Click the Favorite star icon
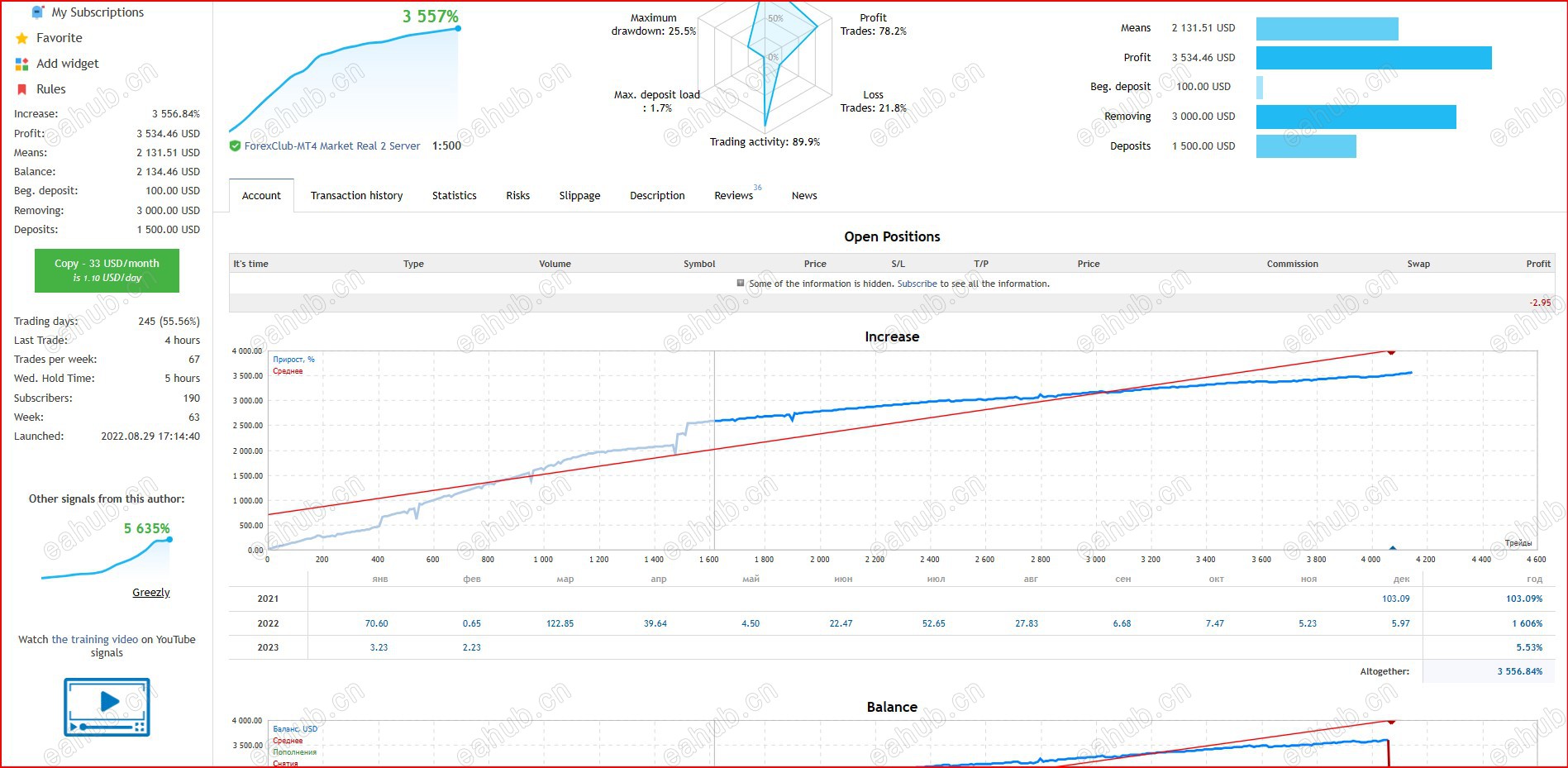The image size is (1568, 768). point(21,37)
